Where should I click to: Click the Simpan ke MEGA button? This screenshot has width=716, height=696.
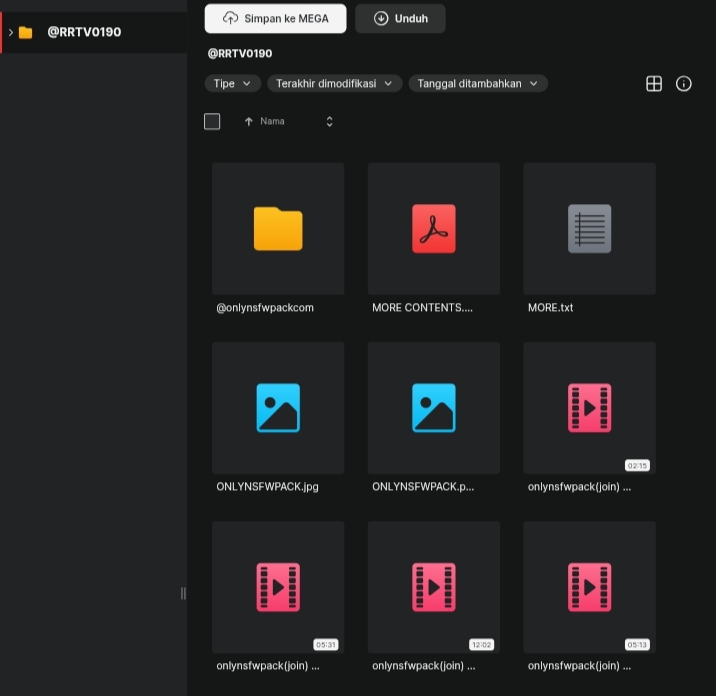(x=275, y=19)
